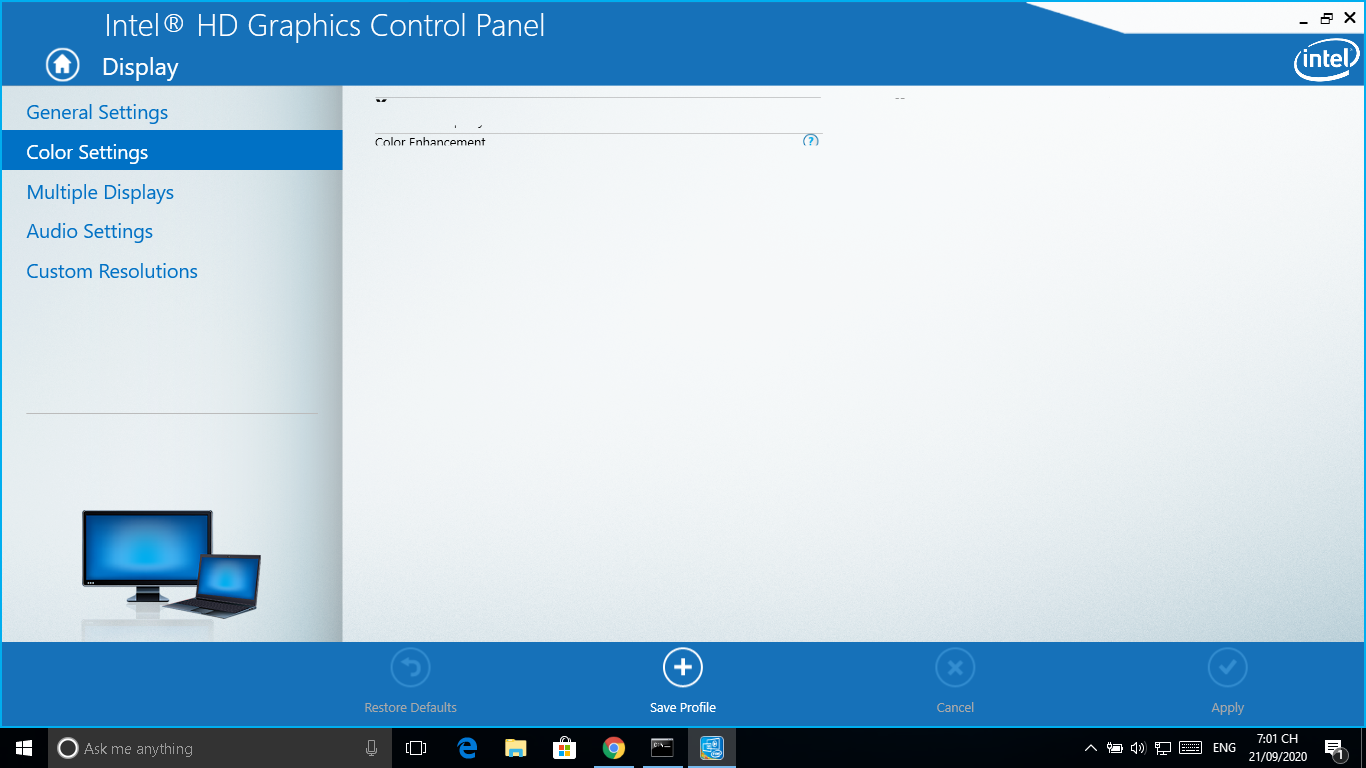Click the Save Profile plus icon
Image resolution: width=1366 pixels, height=768 pixels.
pyautogui.click(x=683, y=667)
